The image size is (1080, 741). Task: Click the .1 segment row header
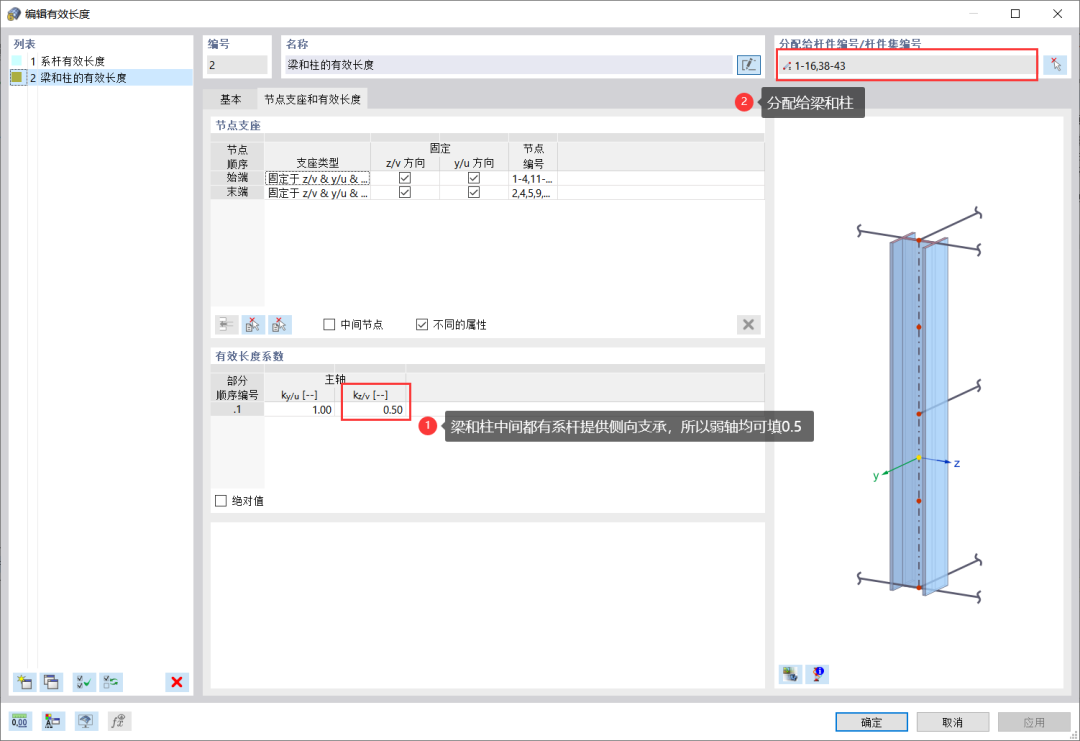[238, 410]
